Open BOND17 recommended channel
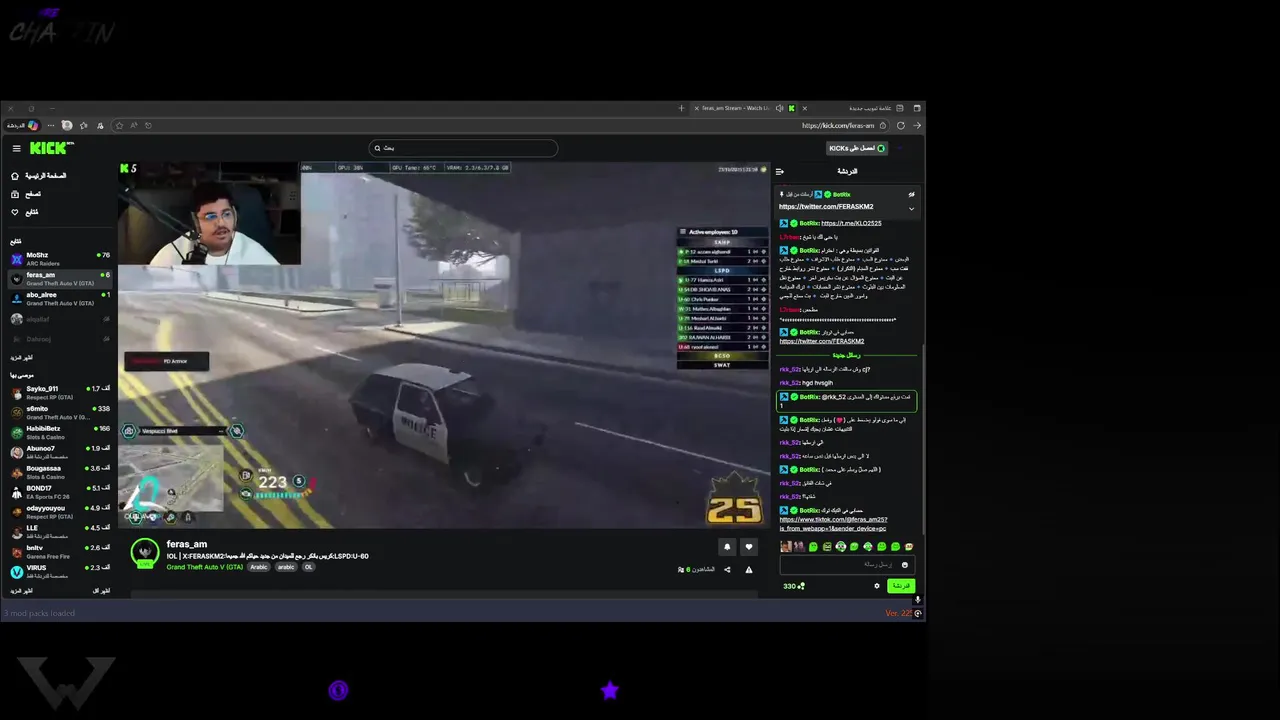1280x720 pixels. coord(60,491)
